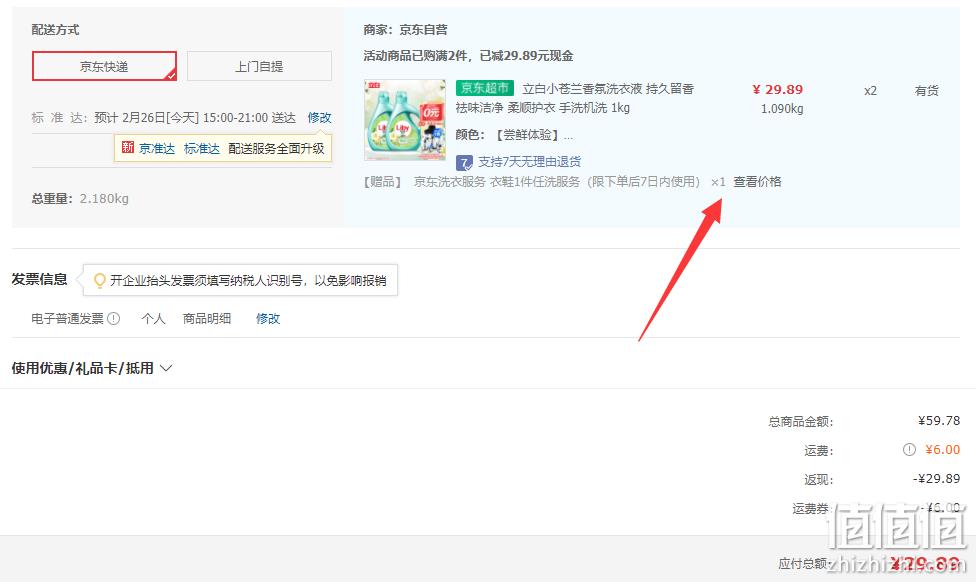The image size is (976, 582).
Task: Click the green 京东超市 tag
Action: click(x=485, y=88)
